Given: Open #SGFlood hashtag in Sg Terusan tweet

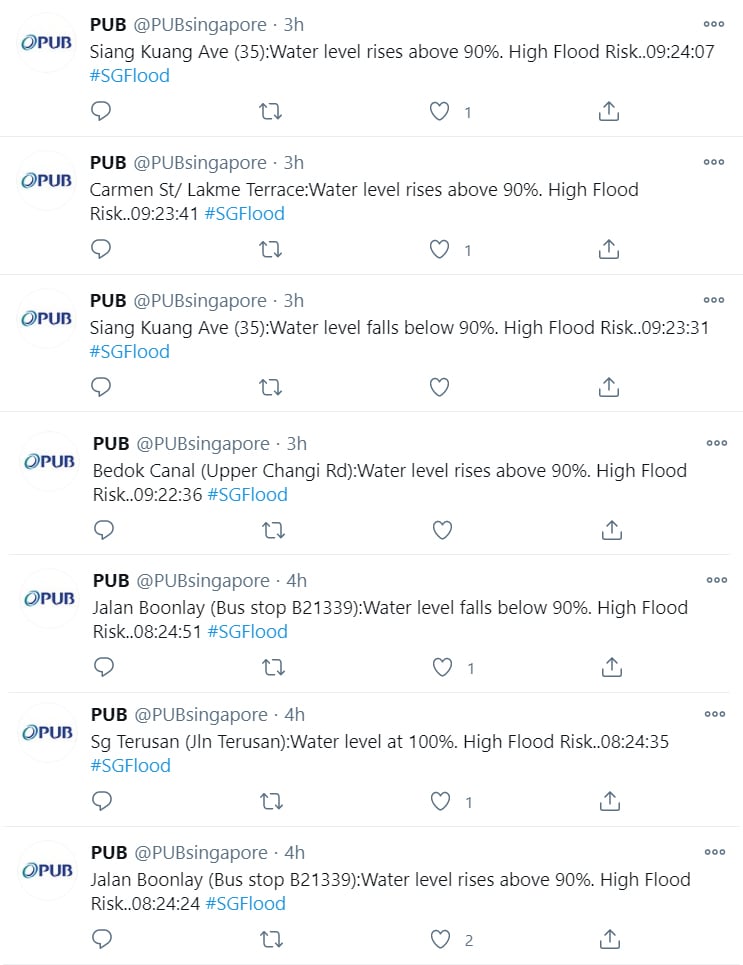Looking at the screenshot, I should 130,765.
